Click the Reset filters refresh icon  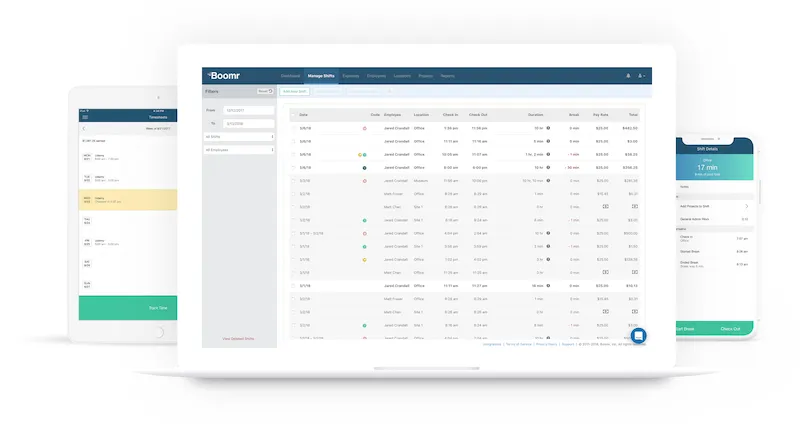point(269,91)
